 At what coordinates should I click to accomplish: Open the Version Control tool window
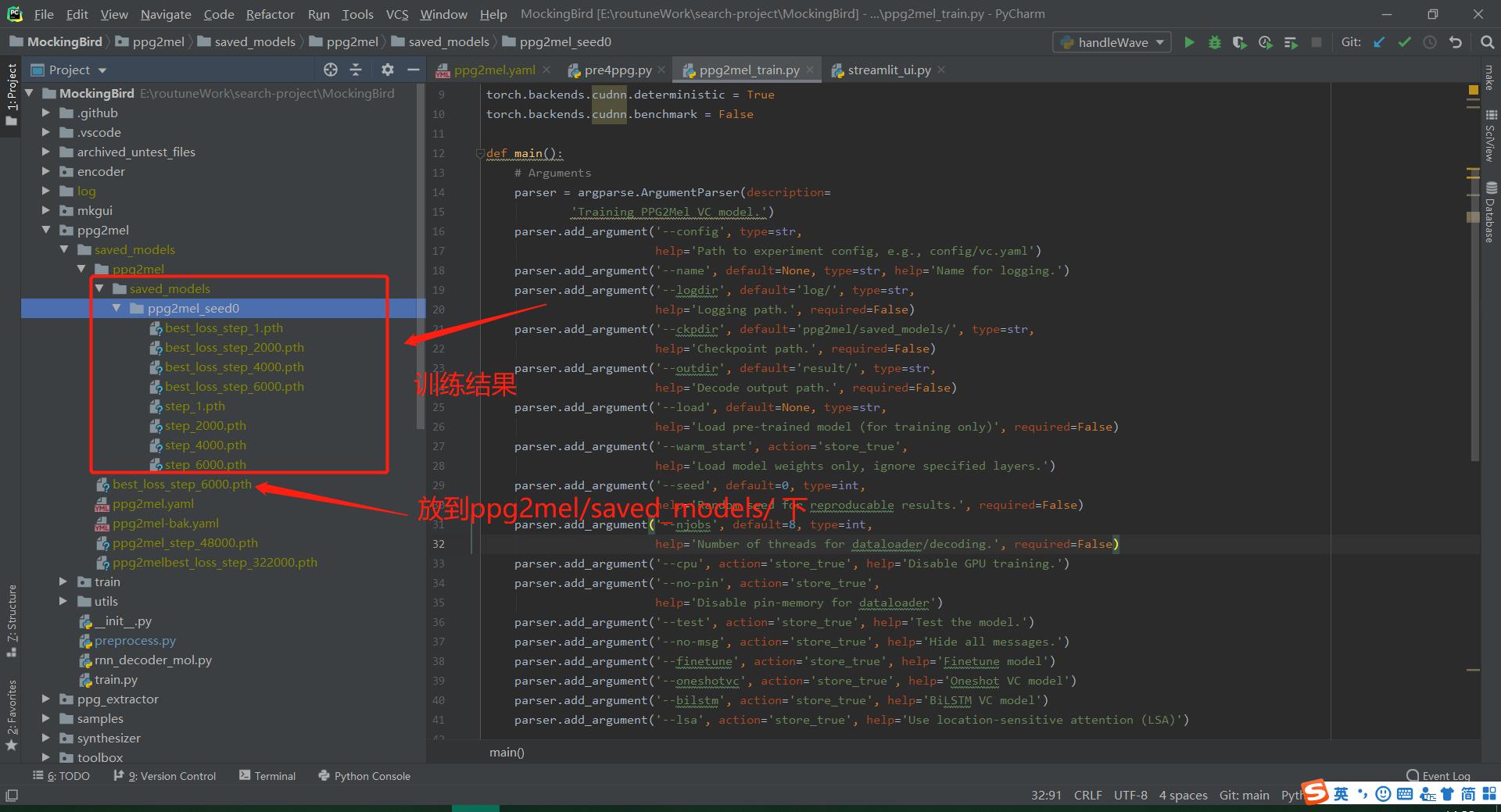pyautogui.click(x=165, y=775)
